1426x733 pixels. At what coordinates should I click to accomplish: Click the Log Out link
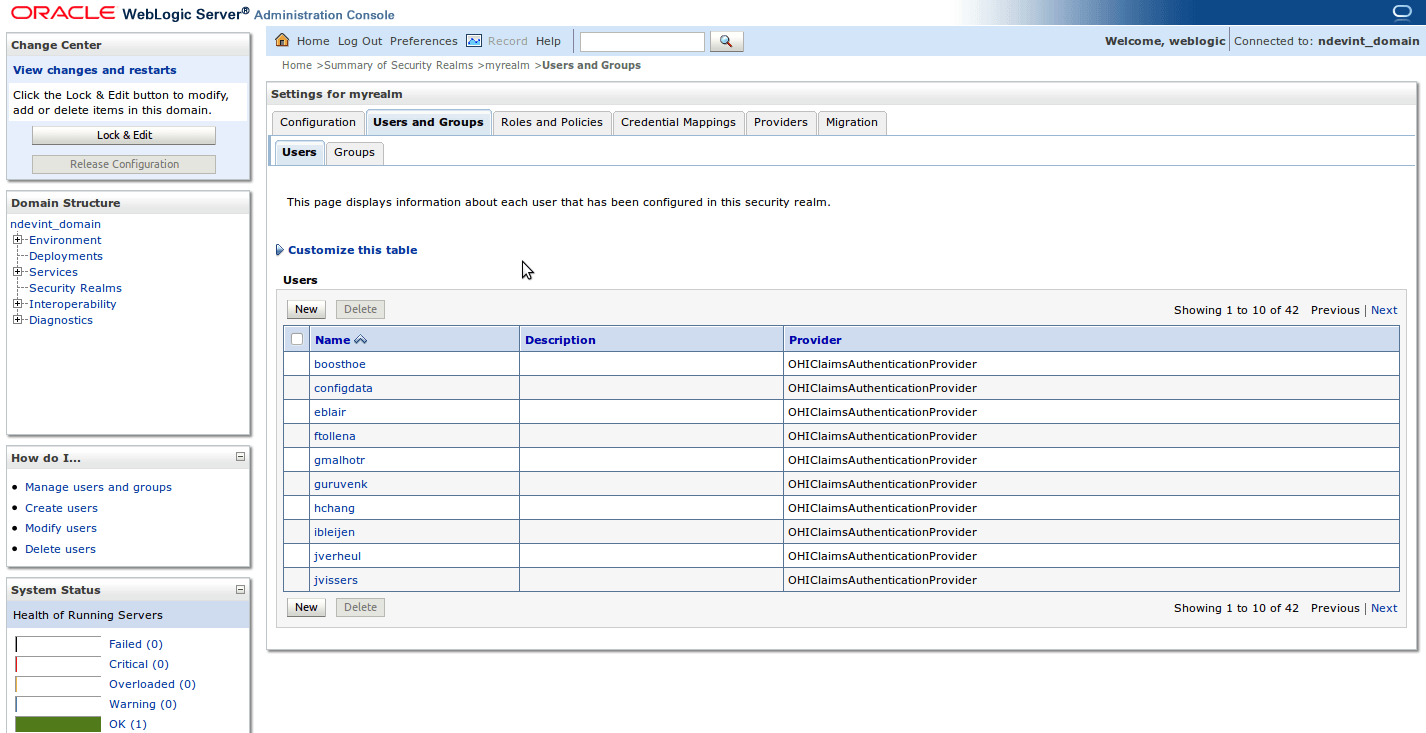360,41
